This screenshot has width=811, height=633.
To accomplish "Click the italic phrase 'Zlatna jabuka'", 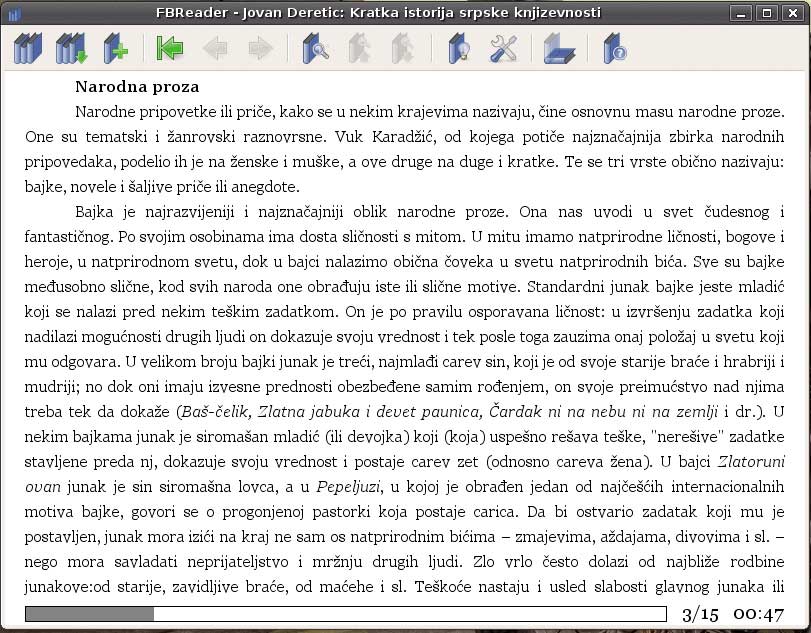I will pos(309,412).
